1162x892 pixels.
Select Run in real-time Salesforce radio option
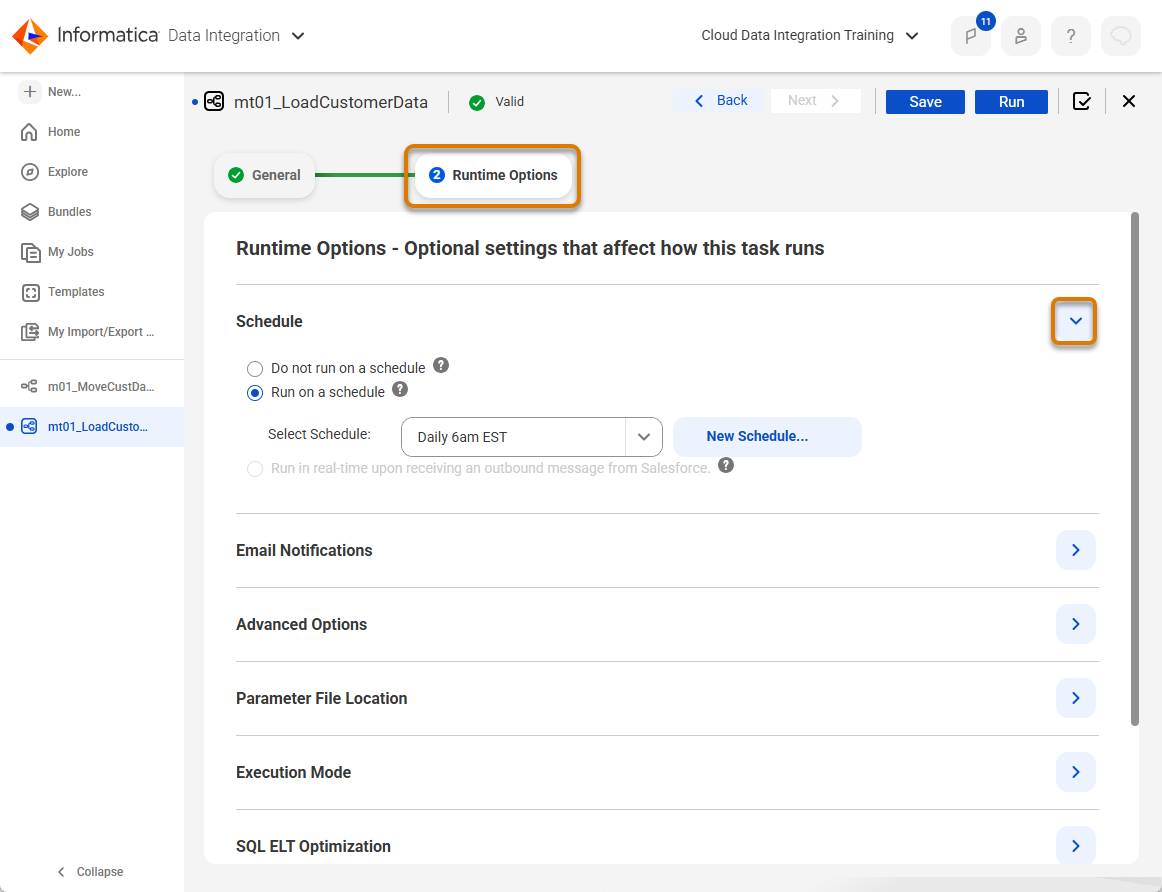point(255,469)
